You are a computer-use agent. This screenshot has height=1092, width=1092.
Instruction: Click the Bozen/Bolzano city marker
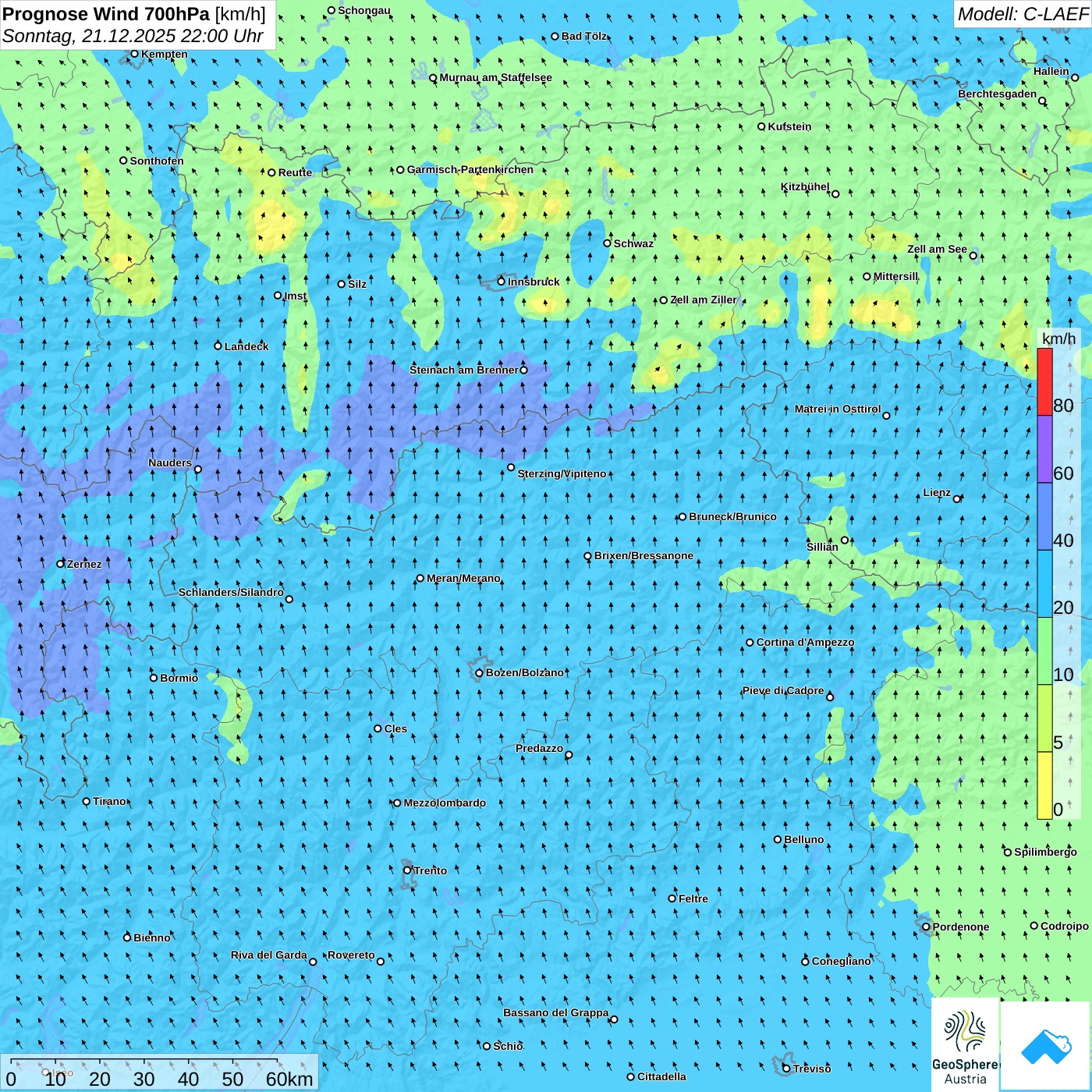[x=479, y=673]
